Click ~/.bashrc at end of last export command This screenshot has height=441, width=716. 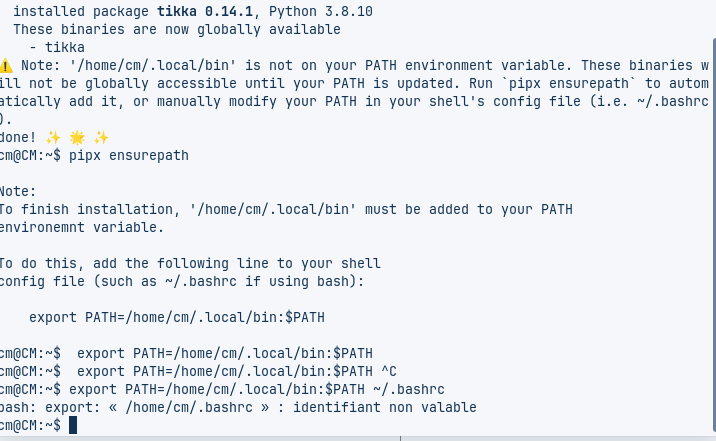click(409, 389)
